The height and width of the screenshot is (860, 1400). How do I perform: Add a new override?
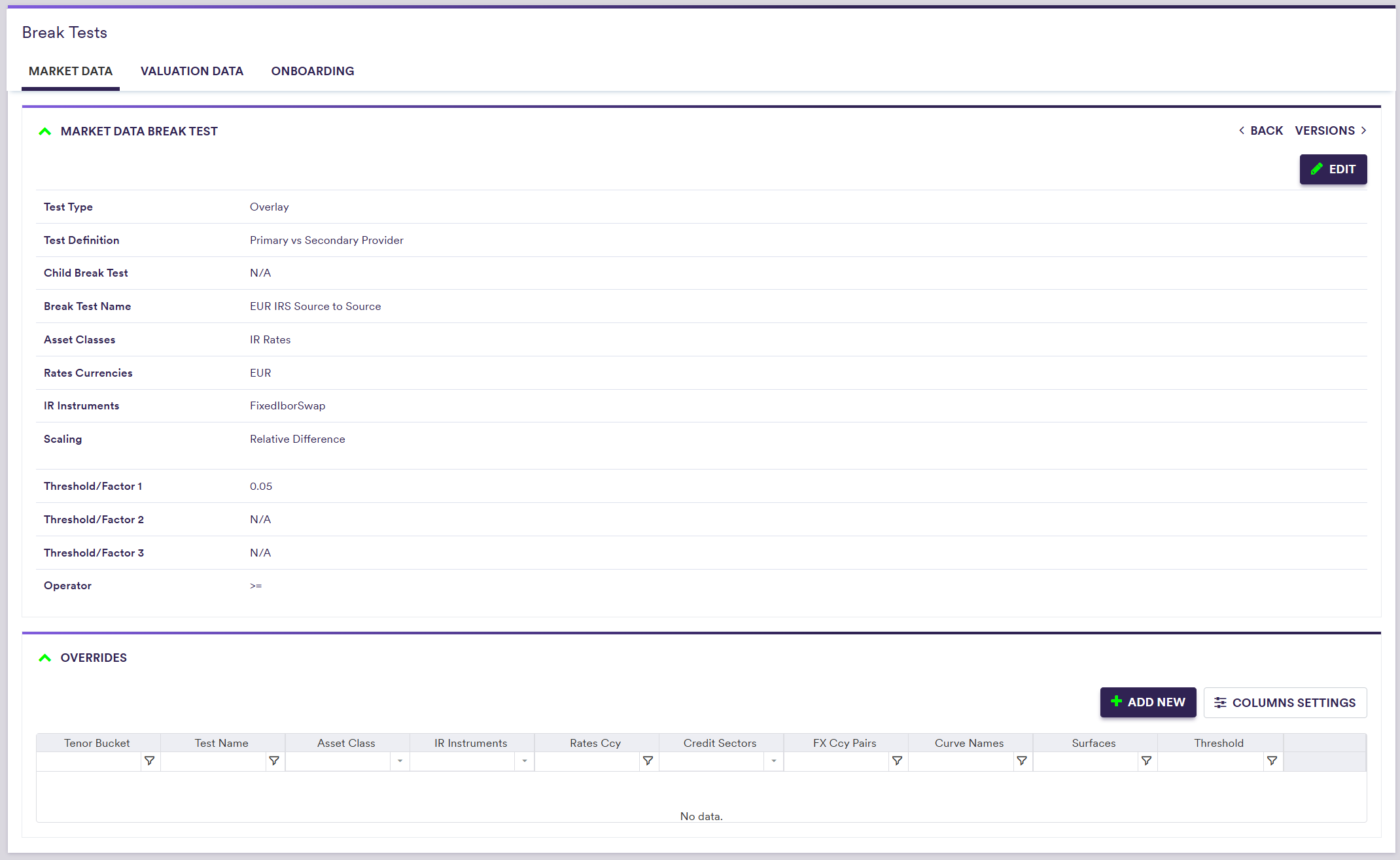pyautogui.click(x=1147, y=702)
